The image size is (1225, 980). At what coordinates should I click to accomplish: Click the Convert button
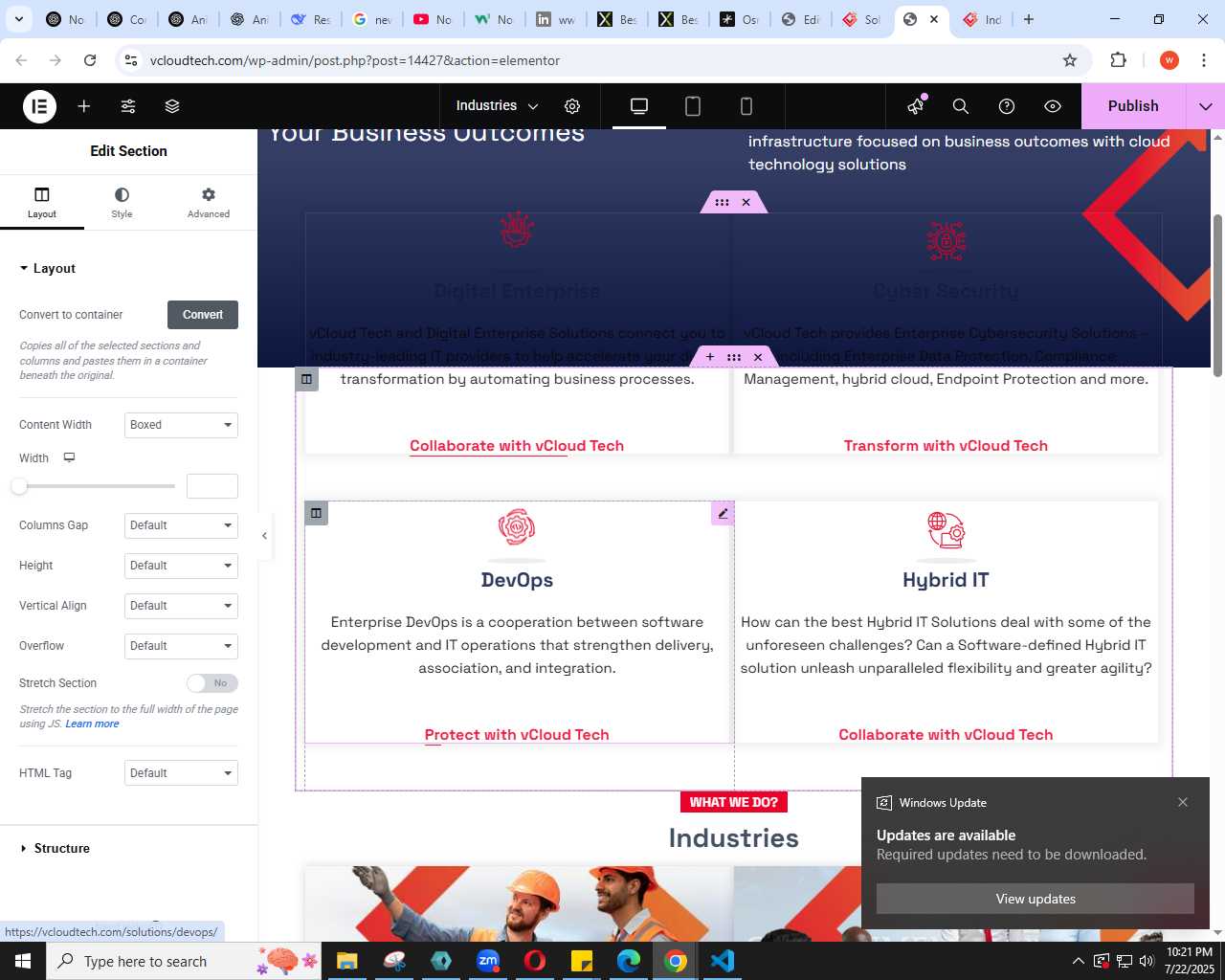click(x=203, y=315)
